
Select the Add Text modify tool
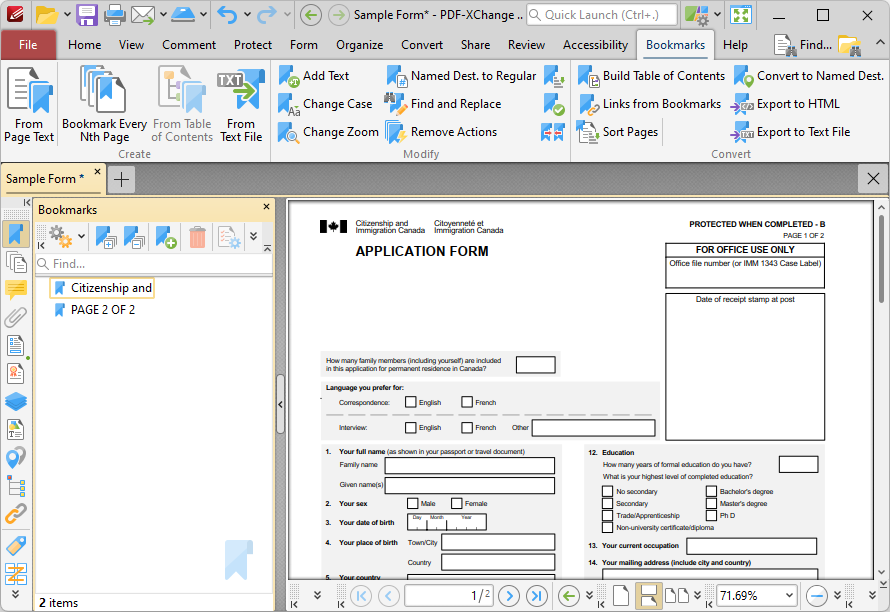tap(314, 76)
